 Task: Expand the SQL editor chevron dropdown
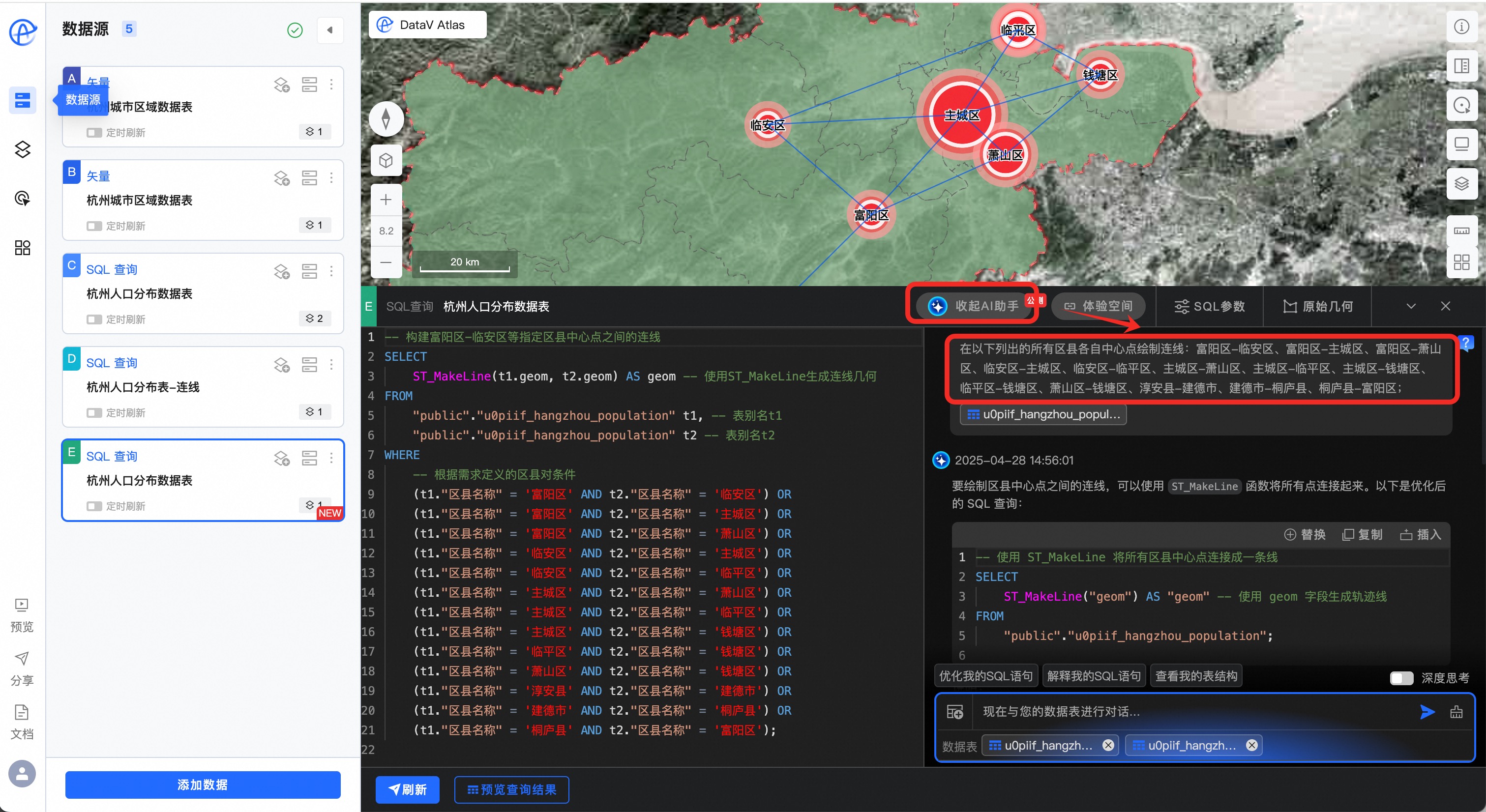point(1411,306)
